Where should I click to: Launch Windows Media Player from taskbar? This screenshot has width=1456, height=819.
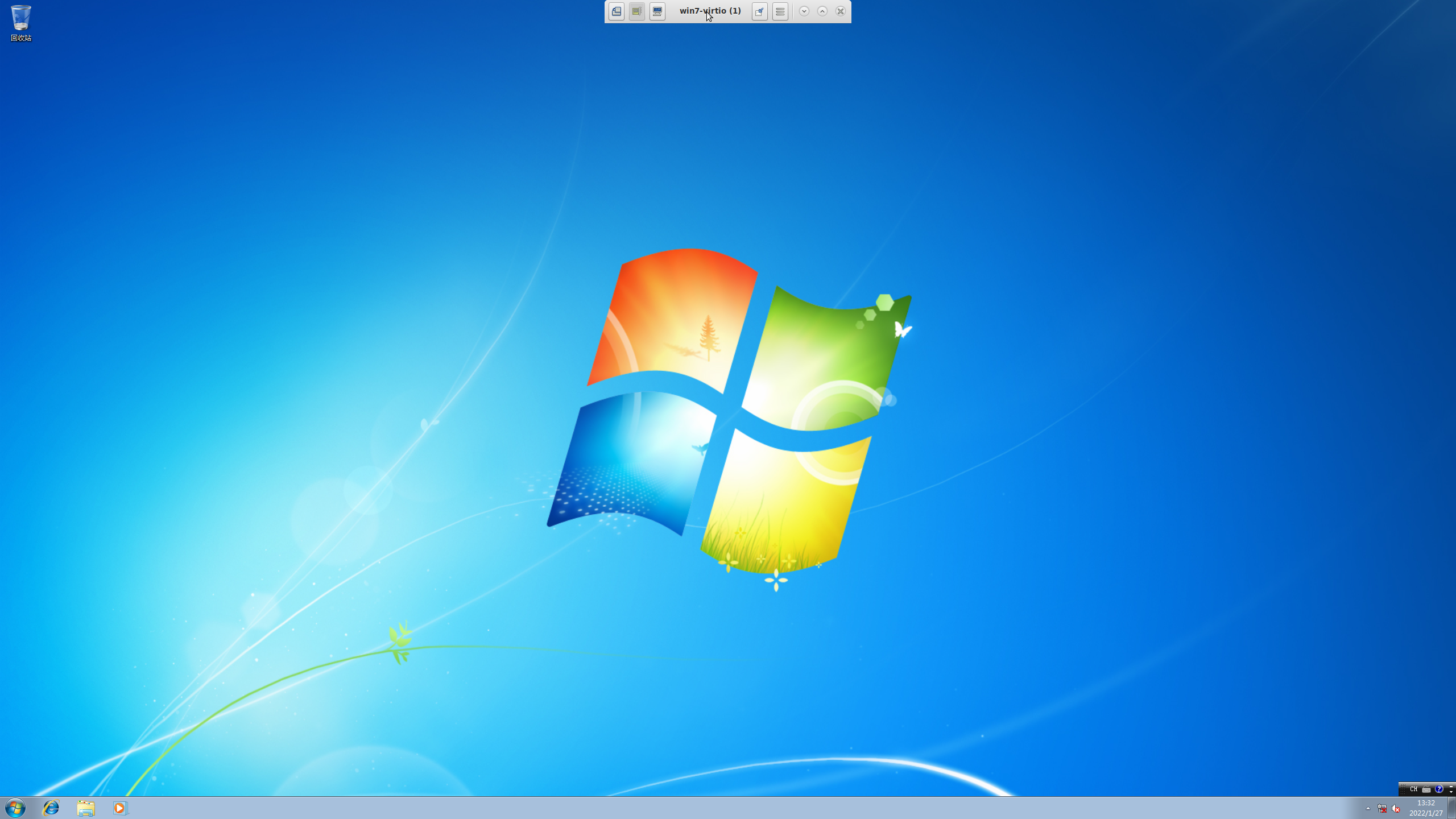click(x=120, y=808)
